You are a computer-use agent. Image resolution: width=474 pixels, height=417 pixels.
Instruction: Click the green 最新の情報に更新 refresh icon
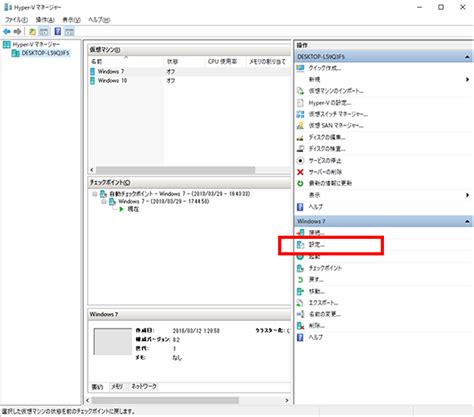click(x=300, y=183)
